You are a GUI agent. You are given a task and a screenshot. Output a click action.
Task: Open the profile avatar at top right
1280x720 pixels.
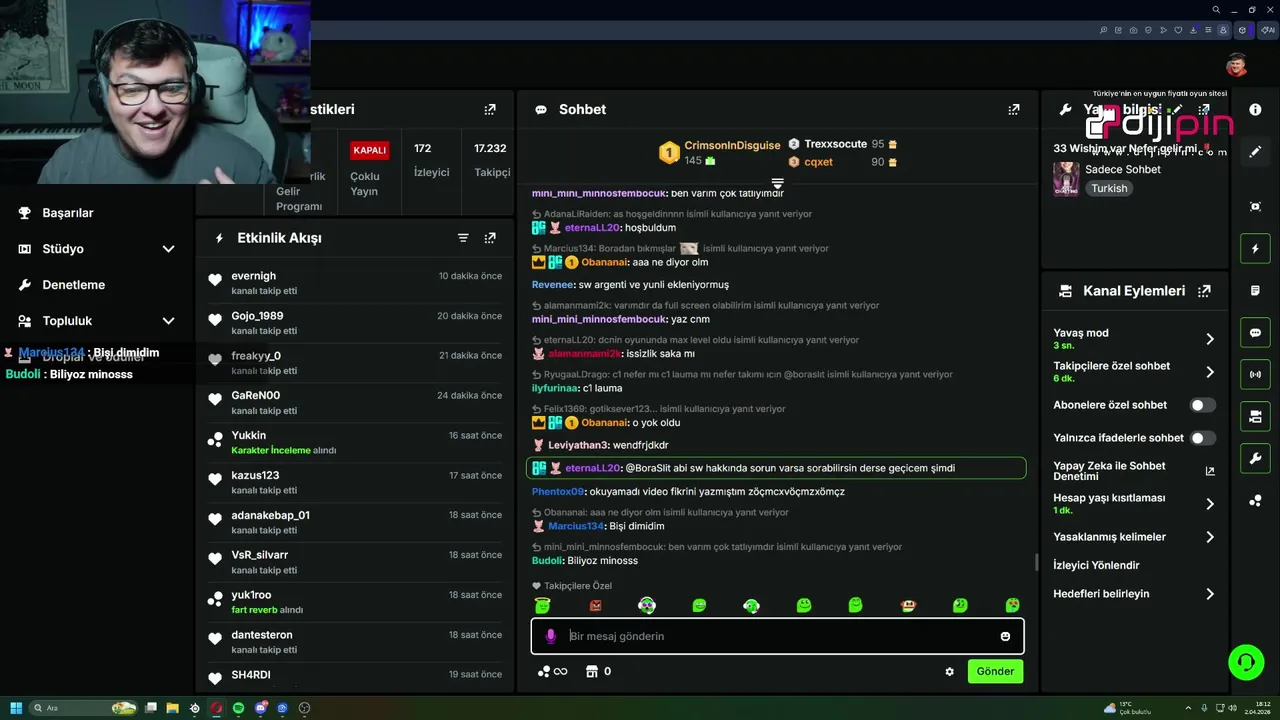point(1237,65)
